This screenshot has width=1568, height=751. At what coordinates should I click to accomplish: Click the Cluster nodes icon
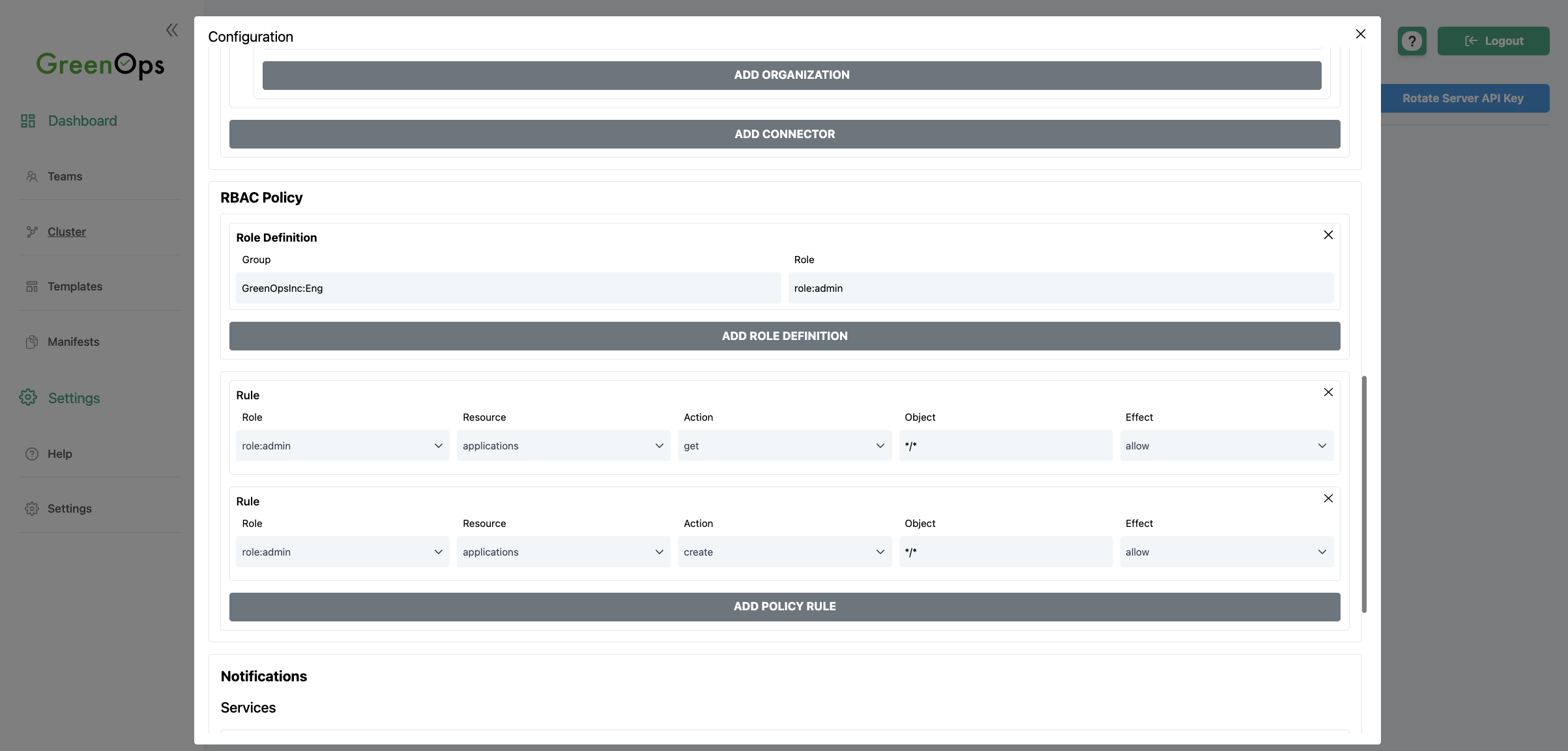tap(32, 232)
